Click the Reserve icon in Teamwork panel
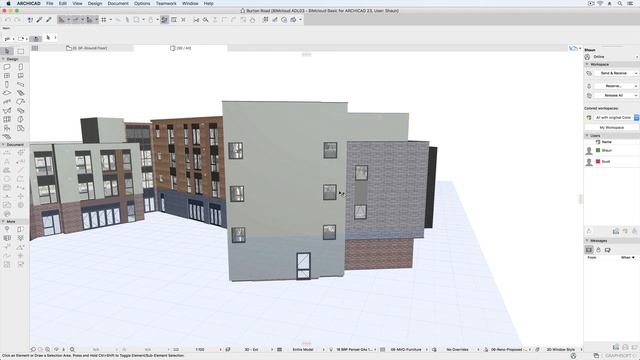The height and width of the screenshot is (360, 640). click(589, 86)
